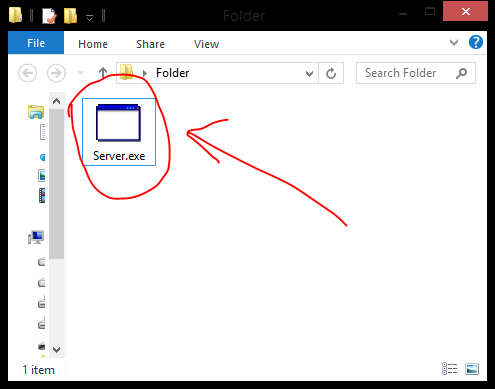495x389 pixels.
Task: Open Help via the question mark icon
Action: pyautogui.click(x=476, y=42)
